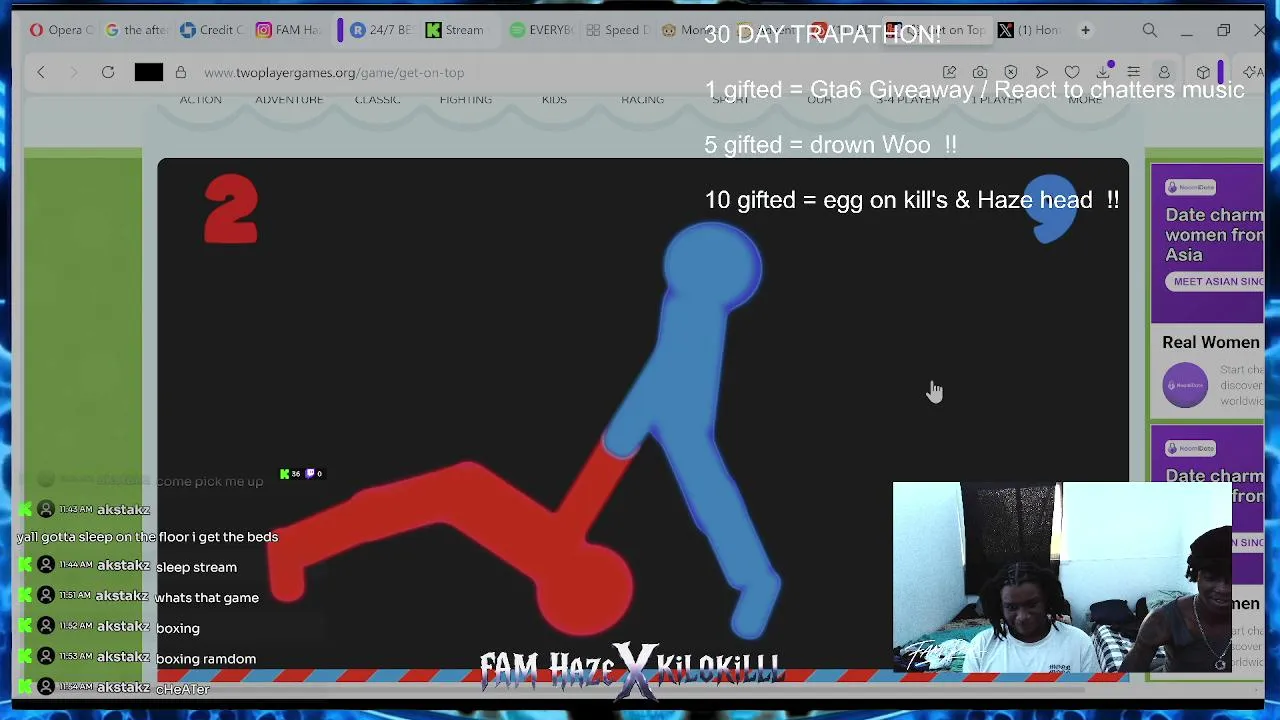
Task: Click the Kick badge beside 'whats that game'
Action: (25, 596)
